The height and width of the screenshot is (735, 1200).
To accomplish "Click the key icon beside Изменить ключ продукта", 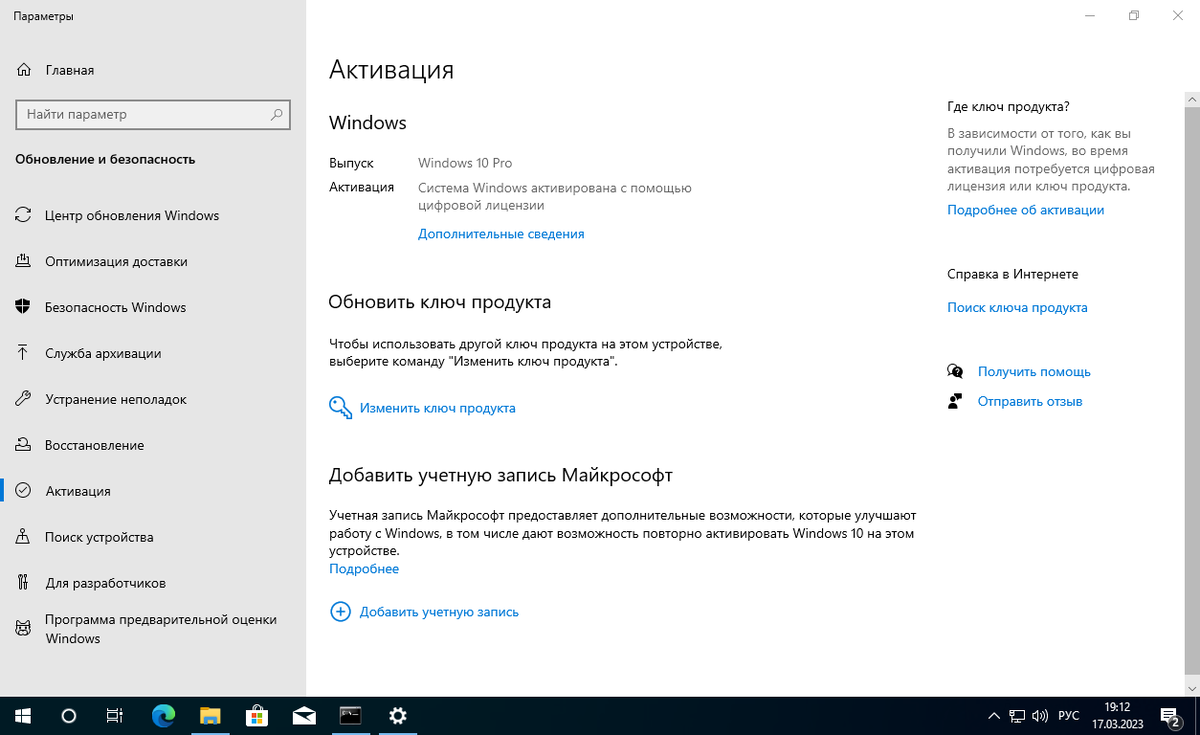I will [x=340, y=408].
